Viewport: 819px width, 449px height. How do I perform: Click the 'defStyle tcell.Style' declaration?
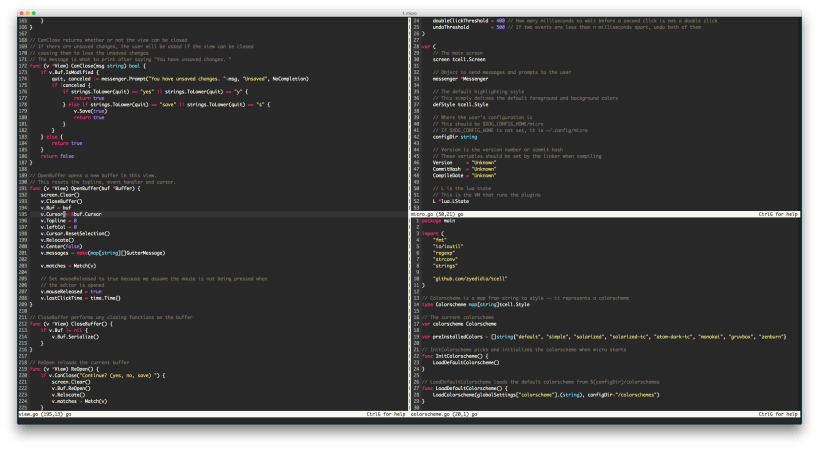point(460,104)
